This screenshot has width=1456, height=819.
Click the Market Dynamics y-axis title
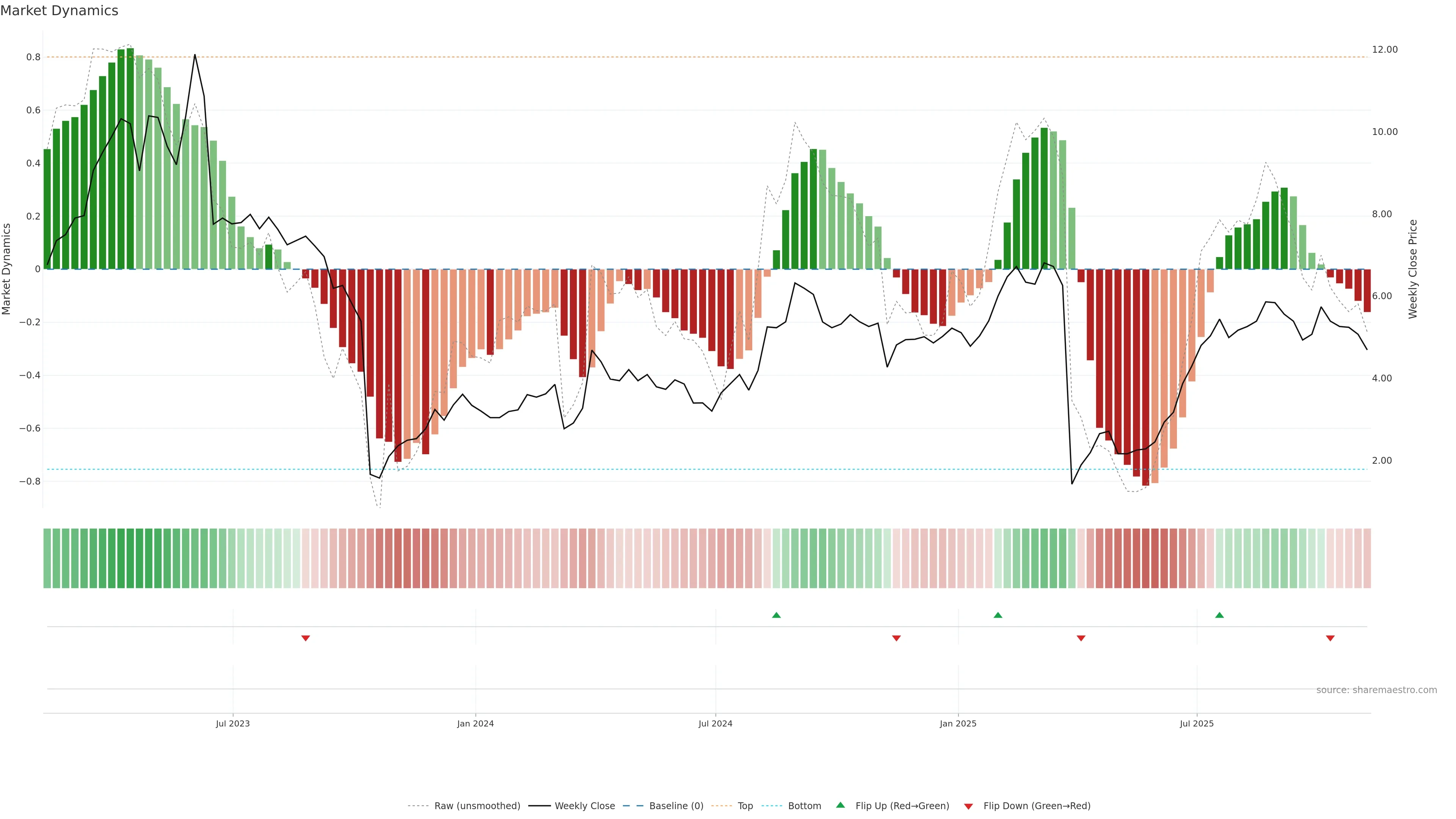point(7,269)
